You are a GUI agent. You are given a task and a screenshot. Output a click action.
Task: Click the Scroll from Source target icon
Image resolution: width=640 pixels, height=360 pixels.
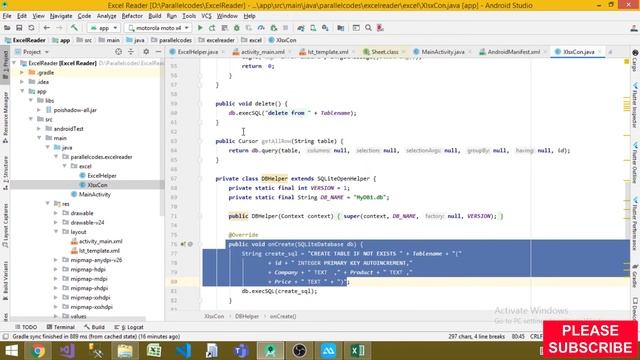pos(118,52)
